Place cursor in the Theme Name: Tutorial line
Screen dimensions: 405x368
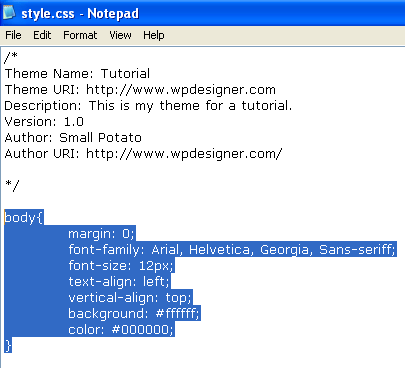point(77,73)
